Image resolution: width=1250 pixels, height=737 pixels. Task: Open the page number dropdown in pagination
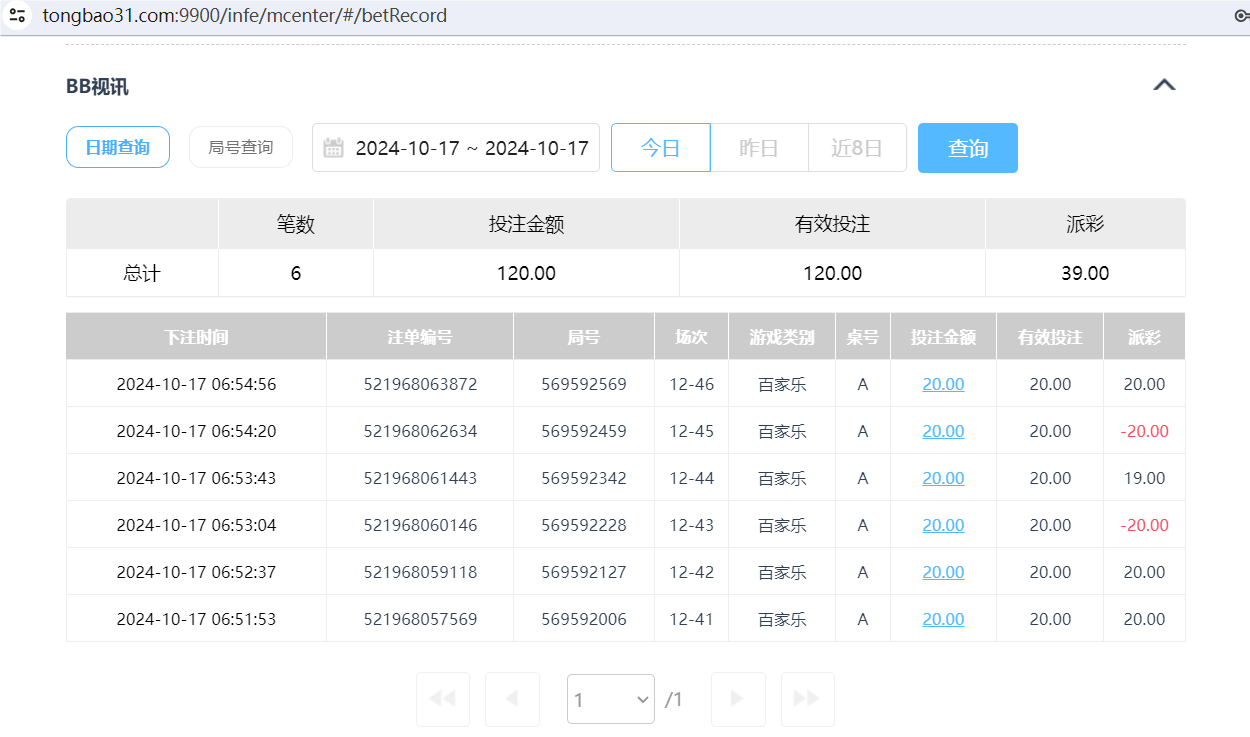click(610, 699)
